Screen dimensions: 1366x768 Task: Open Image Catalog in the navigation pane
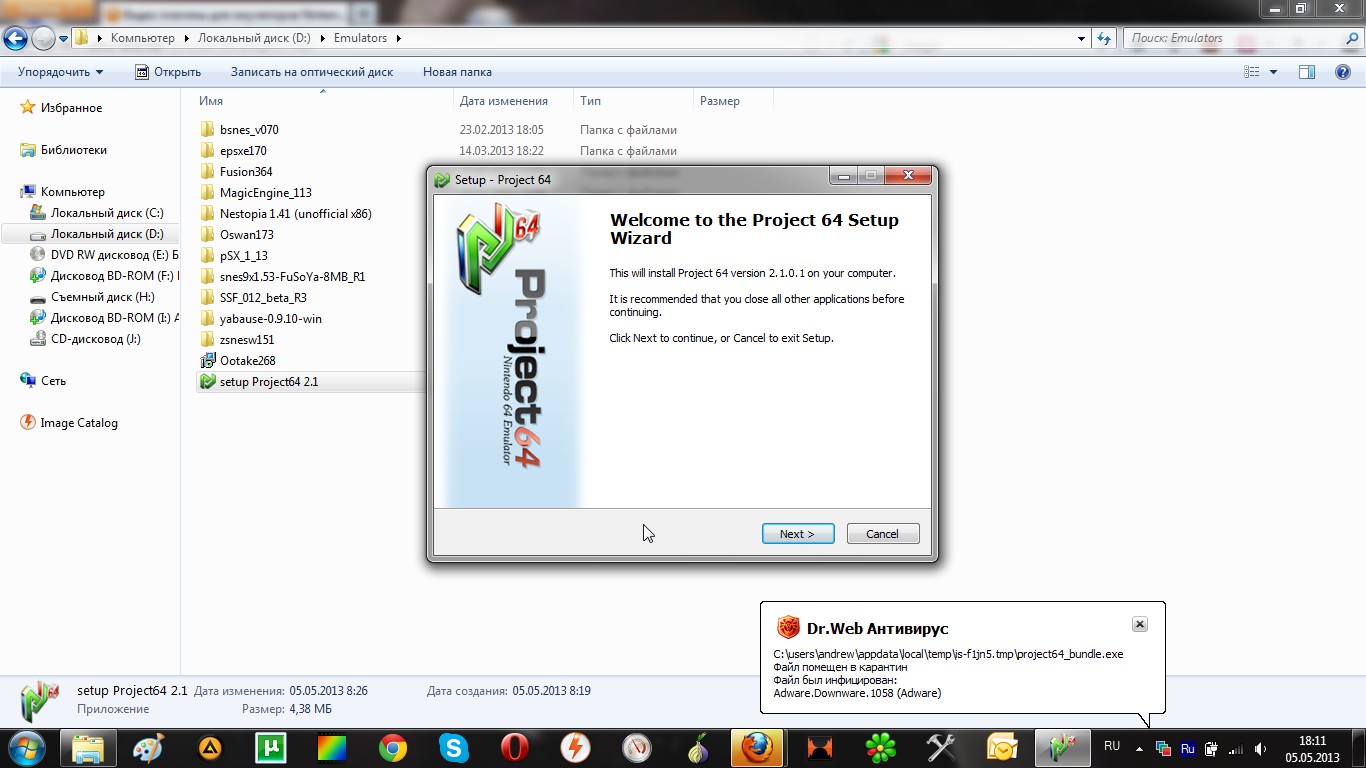[x=79, y=423]
